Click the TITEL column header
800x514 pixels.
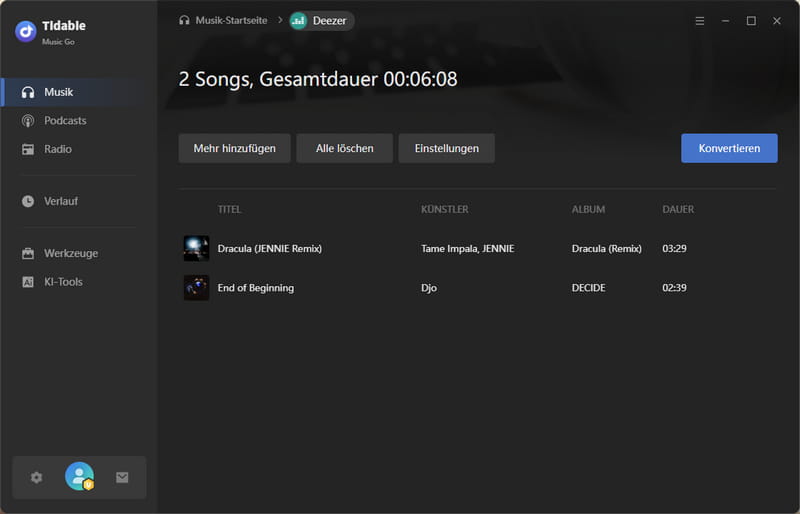[230, 209]
